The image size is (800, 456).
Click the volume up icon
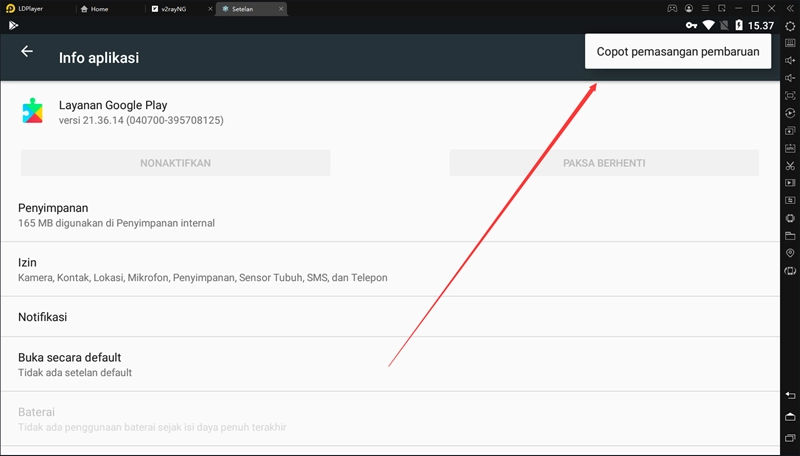click(x=790, y=61)
